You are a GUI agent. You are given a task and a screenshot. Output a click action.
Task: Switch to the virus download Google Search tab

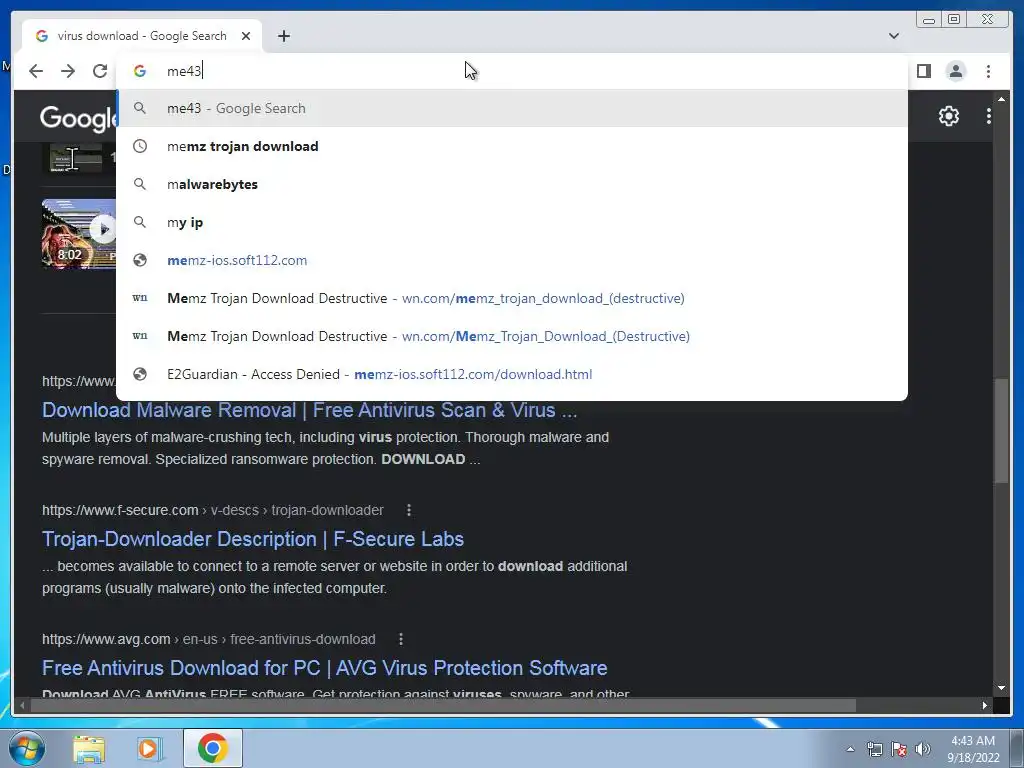click(142, 36)
